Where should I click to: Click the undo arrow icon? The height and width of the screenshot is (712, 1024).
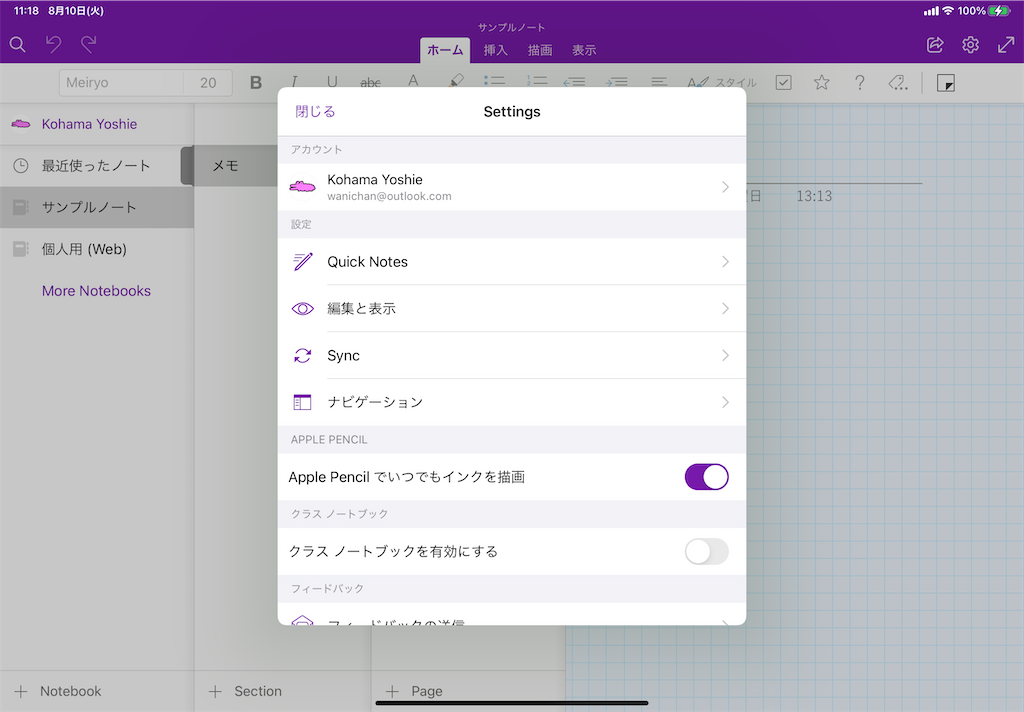coord(54,44)
